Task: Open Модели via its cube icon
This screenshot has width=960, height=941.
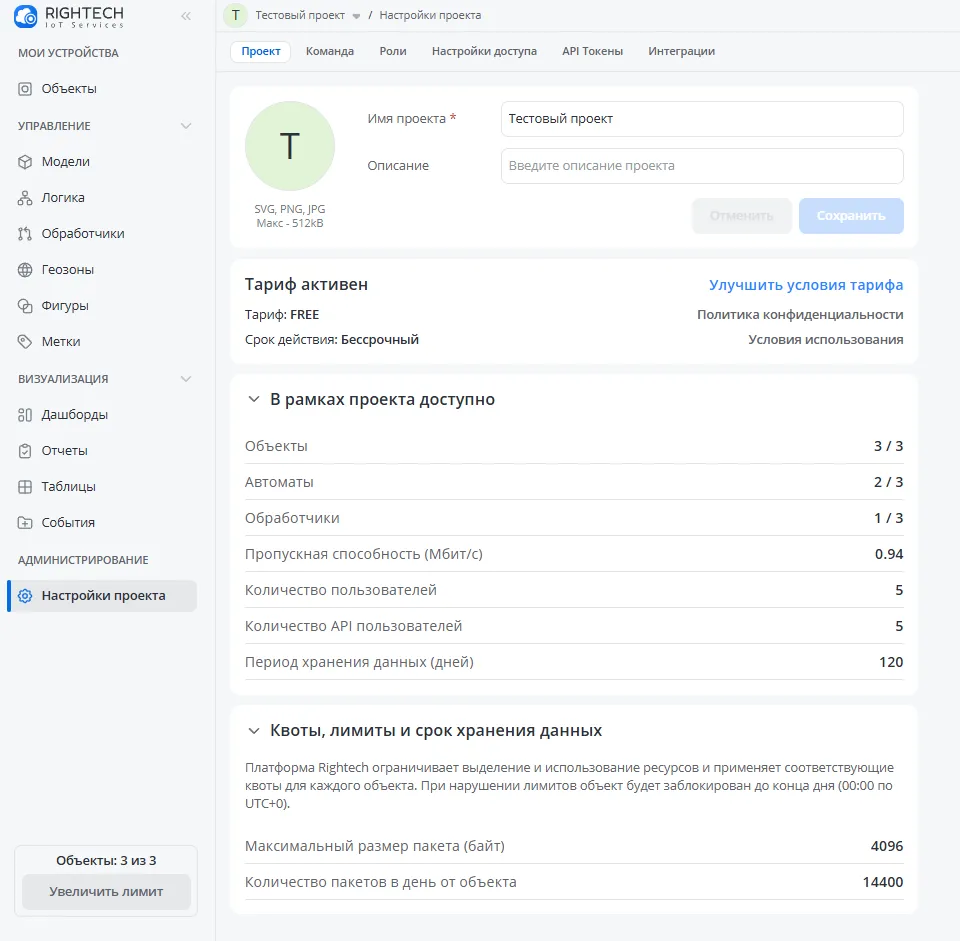Action: click(x=26, y=162)
